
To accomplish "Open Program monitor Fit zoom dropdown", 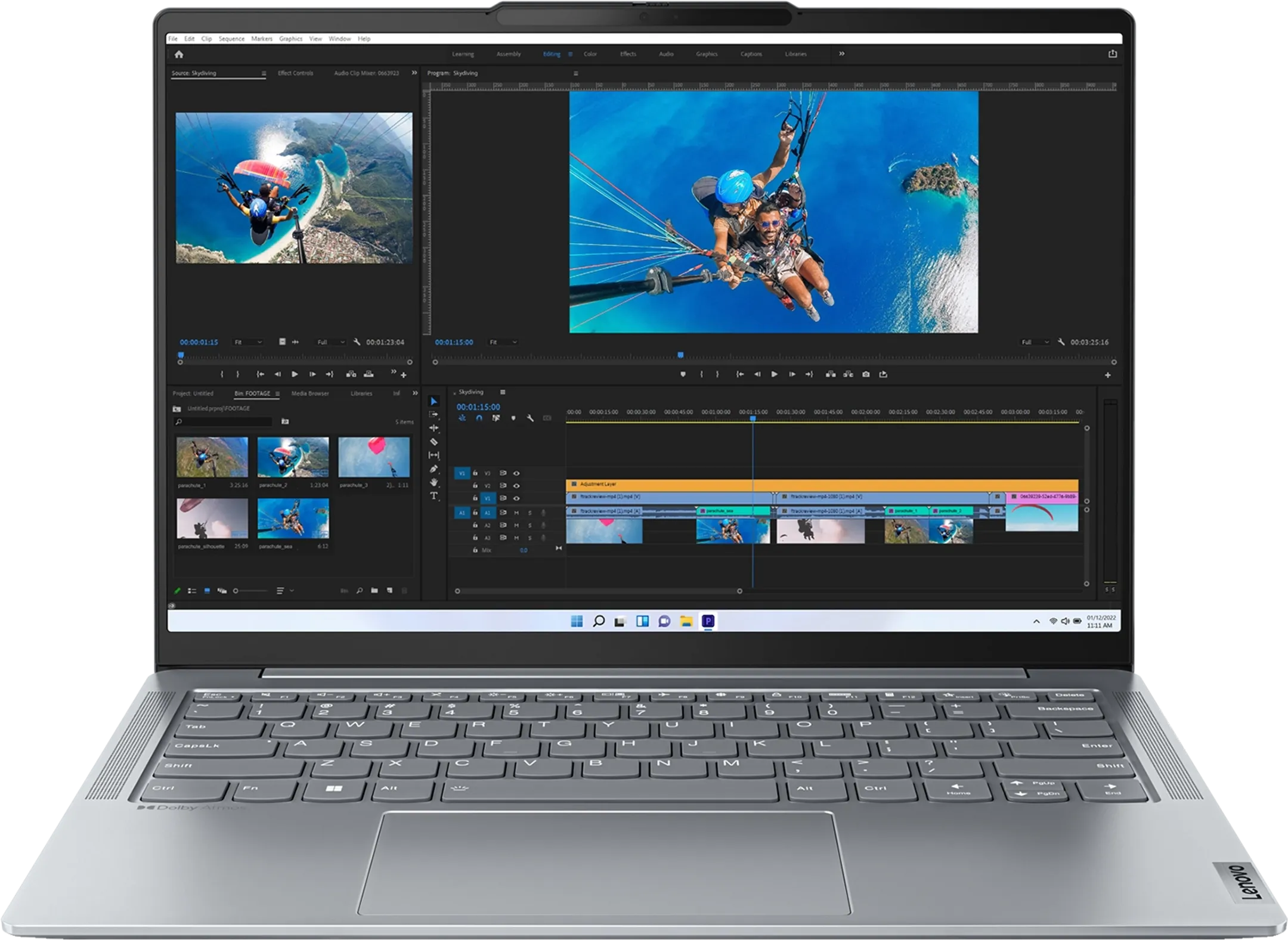I will pos(503,342).
